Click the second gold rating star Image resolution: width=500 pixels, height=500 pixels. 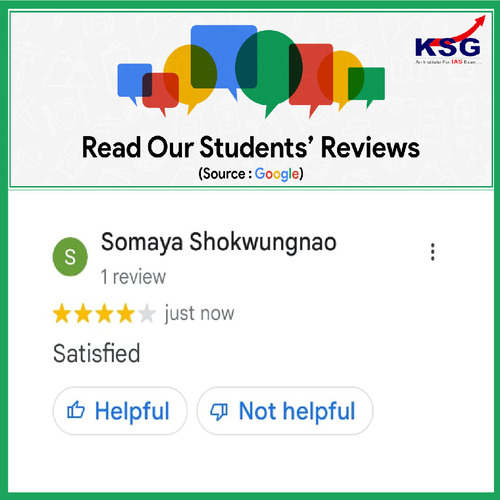[x=83, y=314]
